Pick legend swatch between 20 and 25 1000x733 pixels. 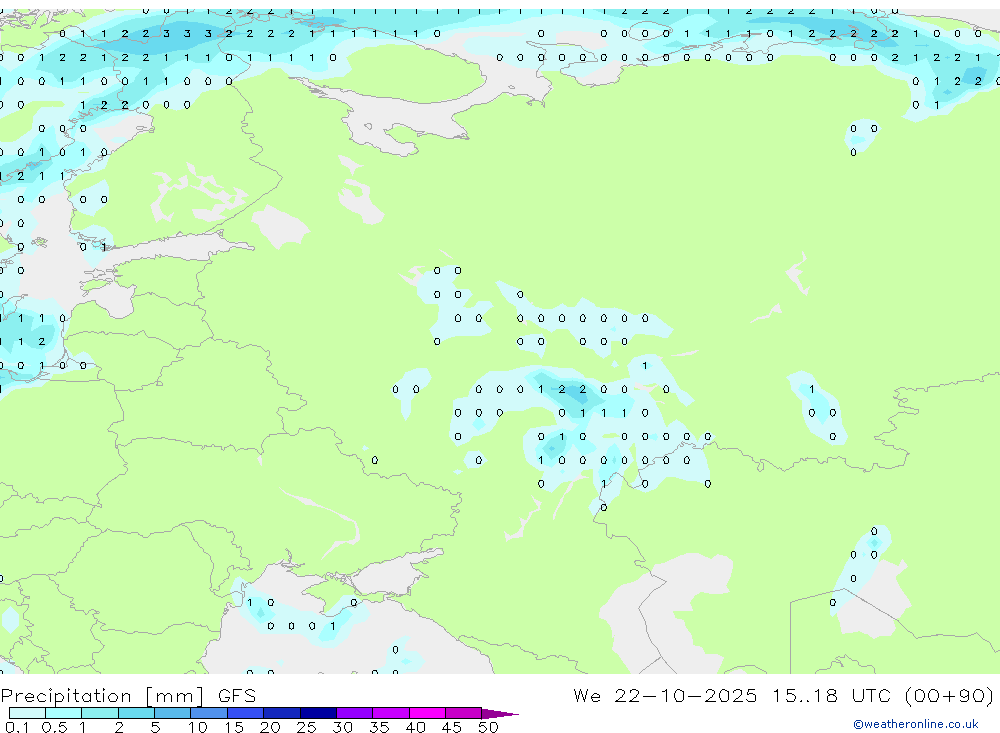click(x=282, y=713)
